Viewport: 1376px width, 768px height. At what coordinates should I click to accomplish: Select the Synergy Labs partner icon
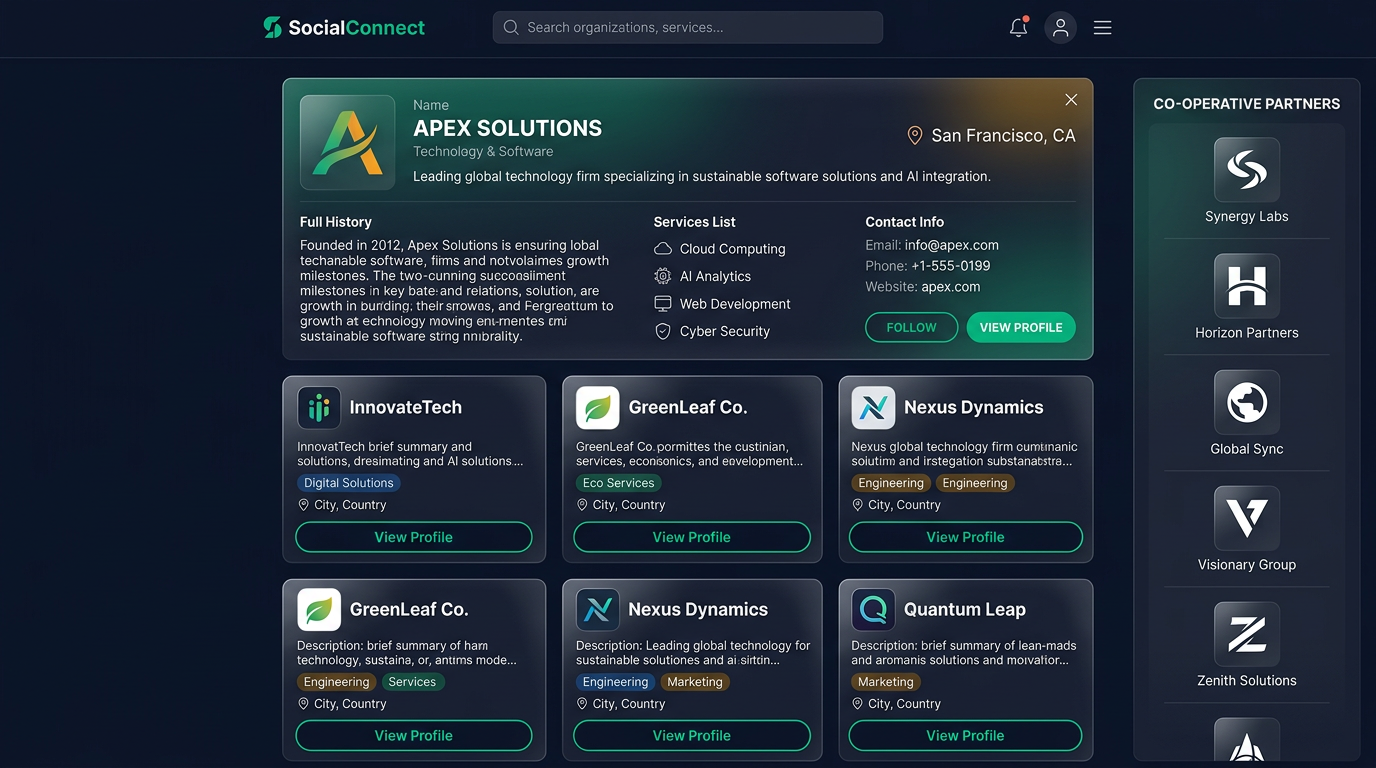click(1246, 170)
